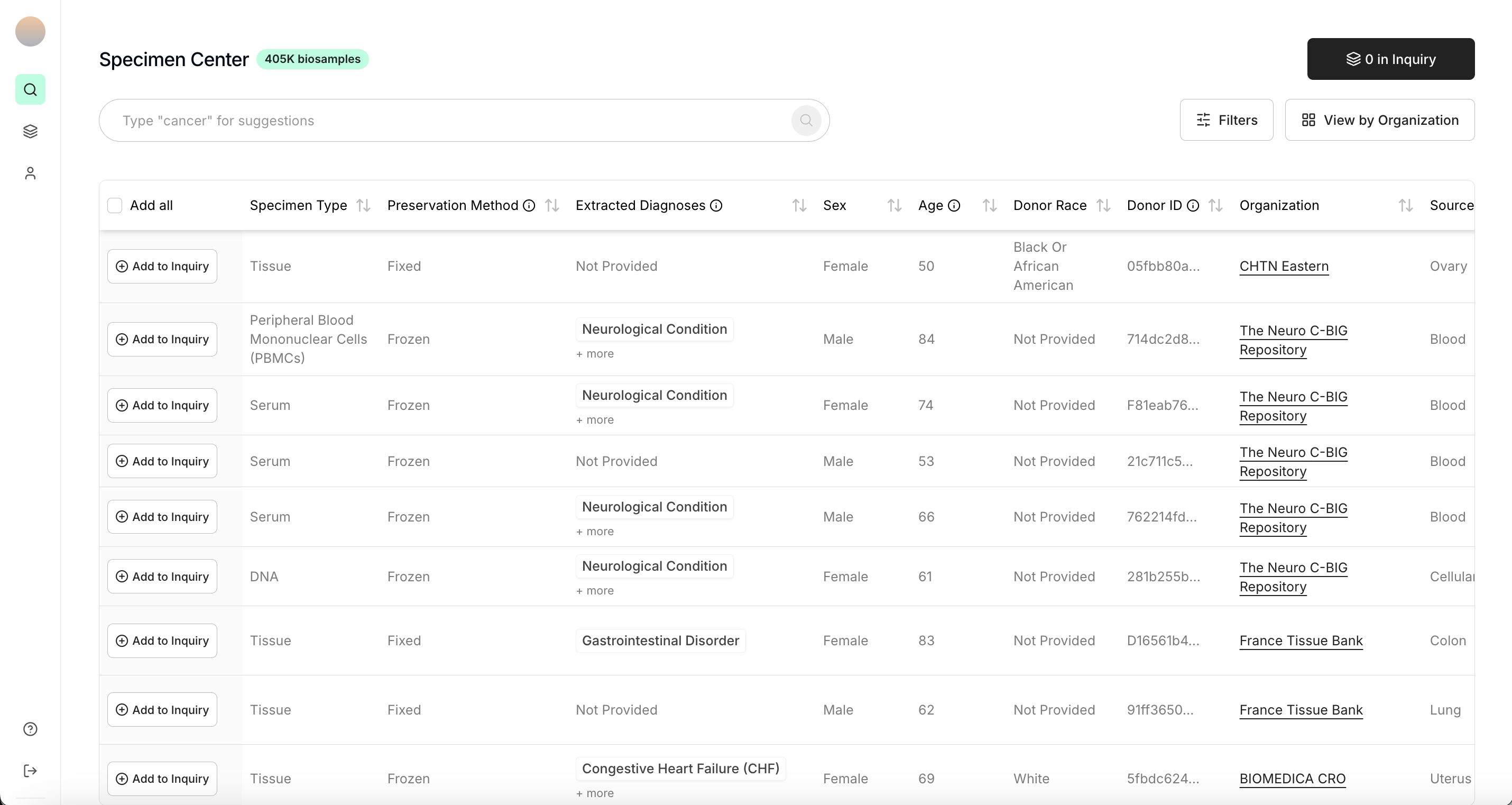
Task: Open Neuro C-BIG Repository link in age 53 row
Action: click(x=1293, y=463)
